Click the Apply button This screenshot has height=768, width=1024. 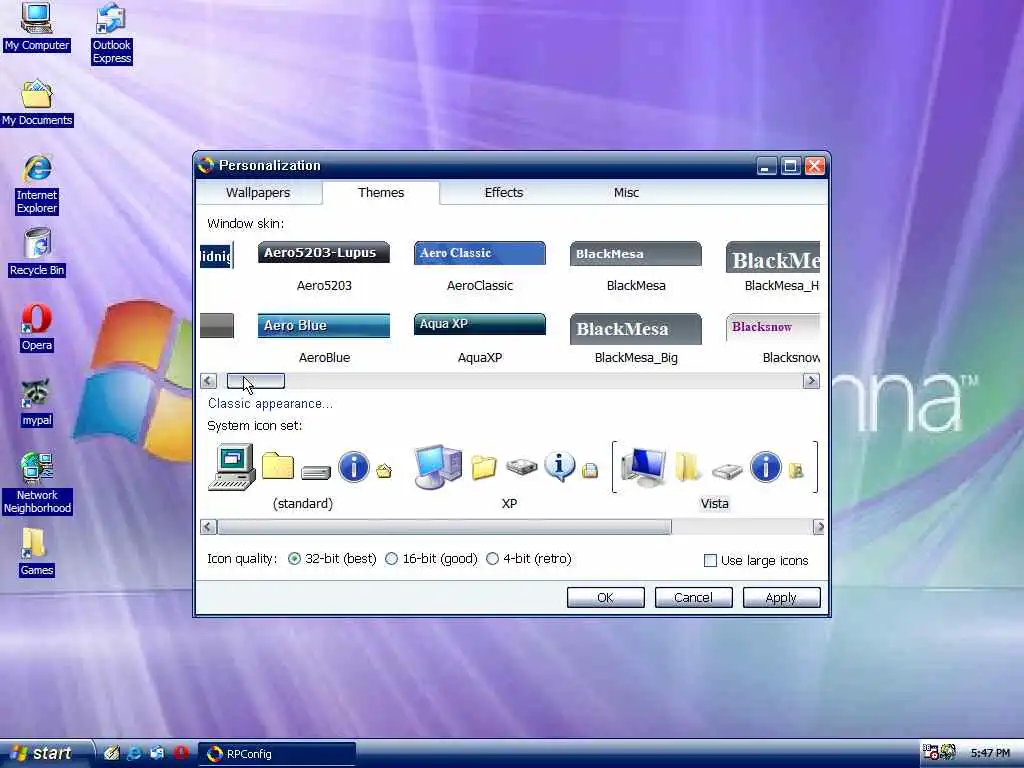point(781,598)
